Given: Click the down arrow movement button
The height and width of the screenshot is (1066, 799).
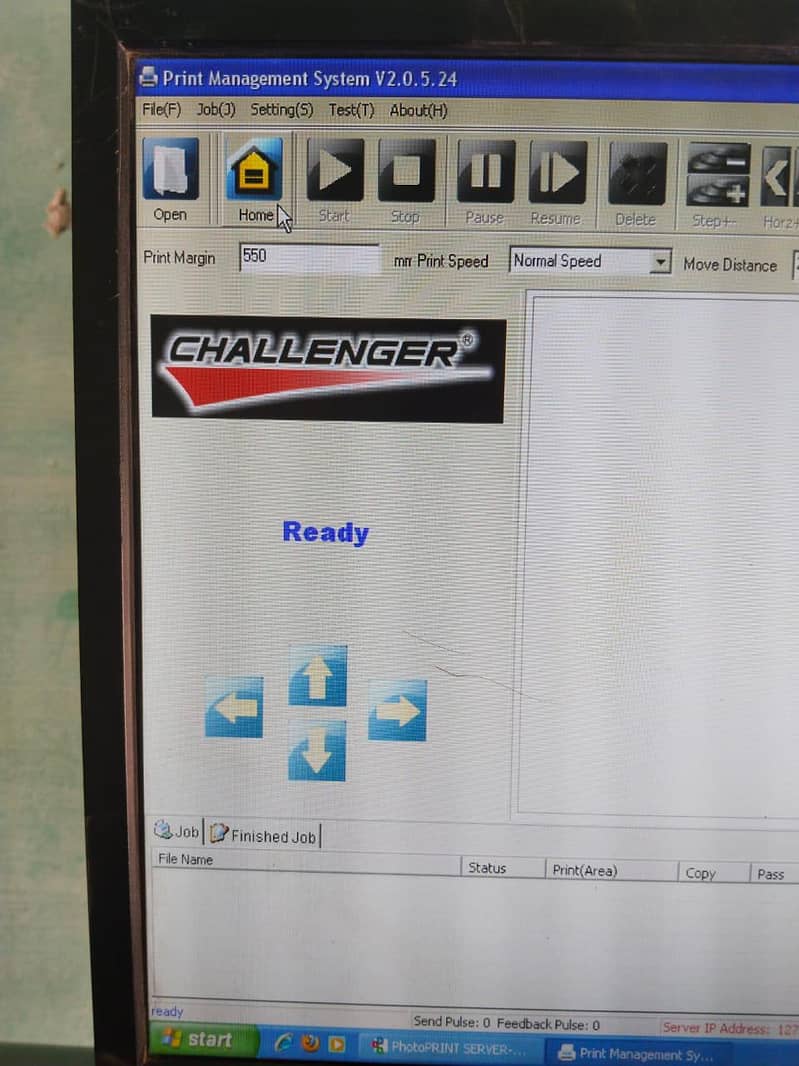Looking at the screenshot, I should click(x=317, y=751).
